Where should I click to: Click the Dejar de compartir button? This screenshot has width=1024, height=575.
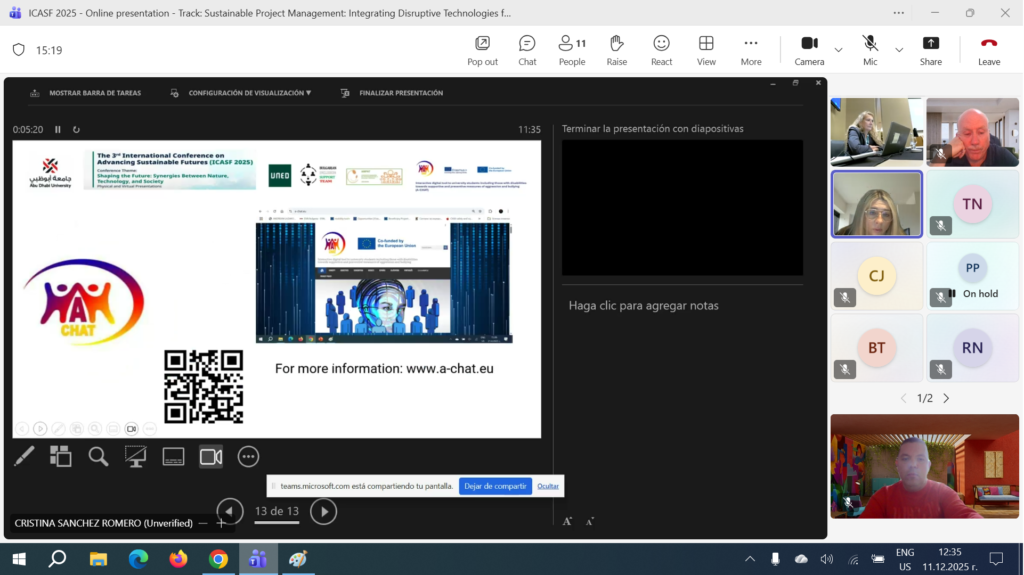pos(495,486)
